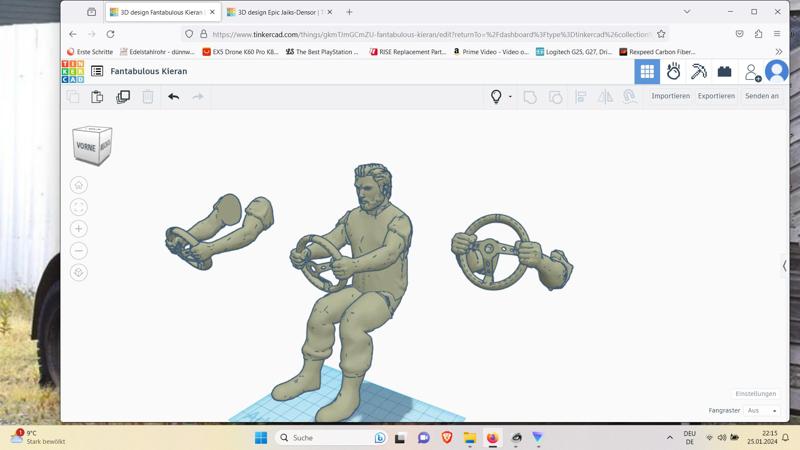
Task: Click the home view button
Action: point(79,185)
